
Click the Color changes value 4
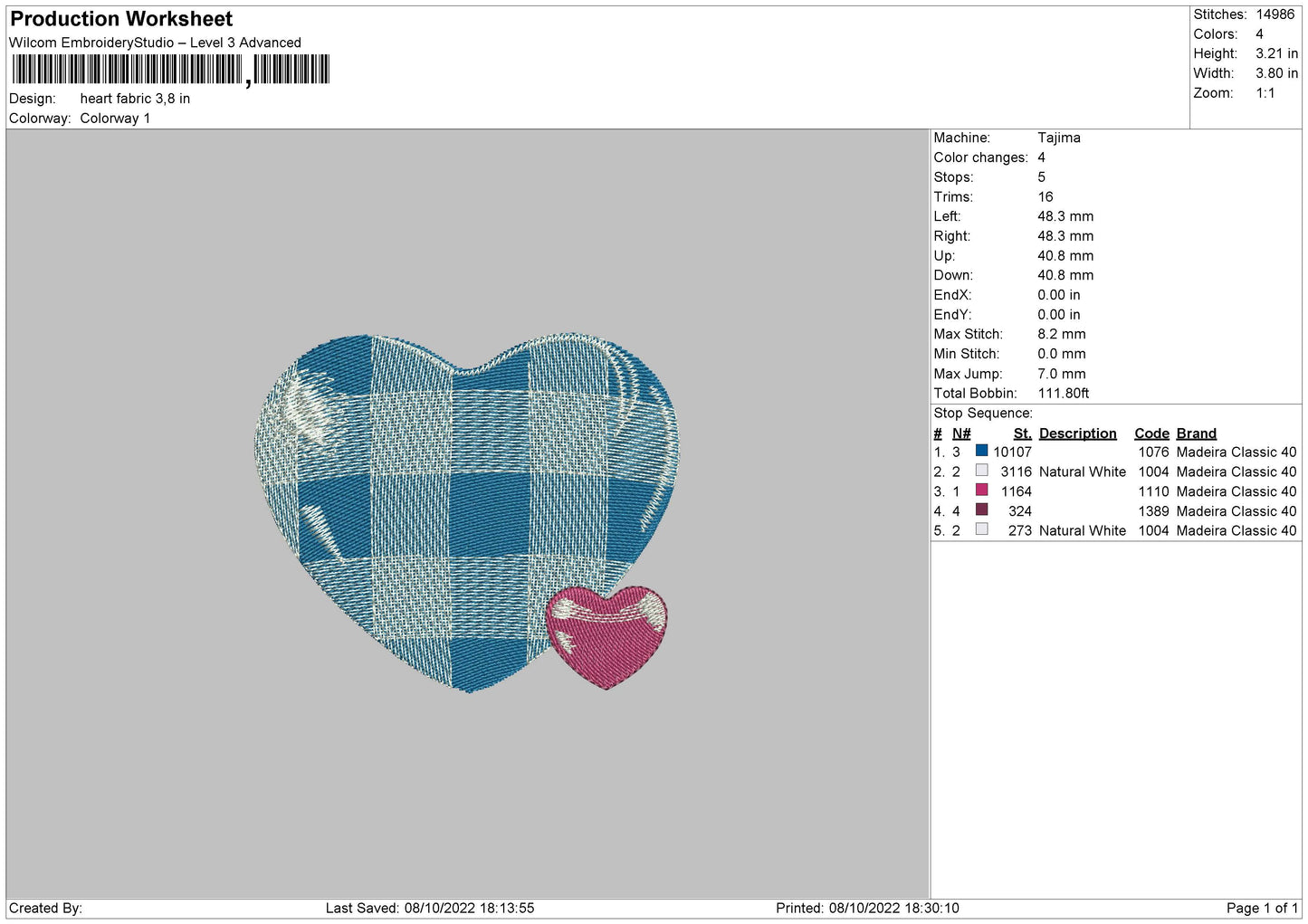(x=1041, y=157)
